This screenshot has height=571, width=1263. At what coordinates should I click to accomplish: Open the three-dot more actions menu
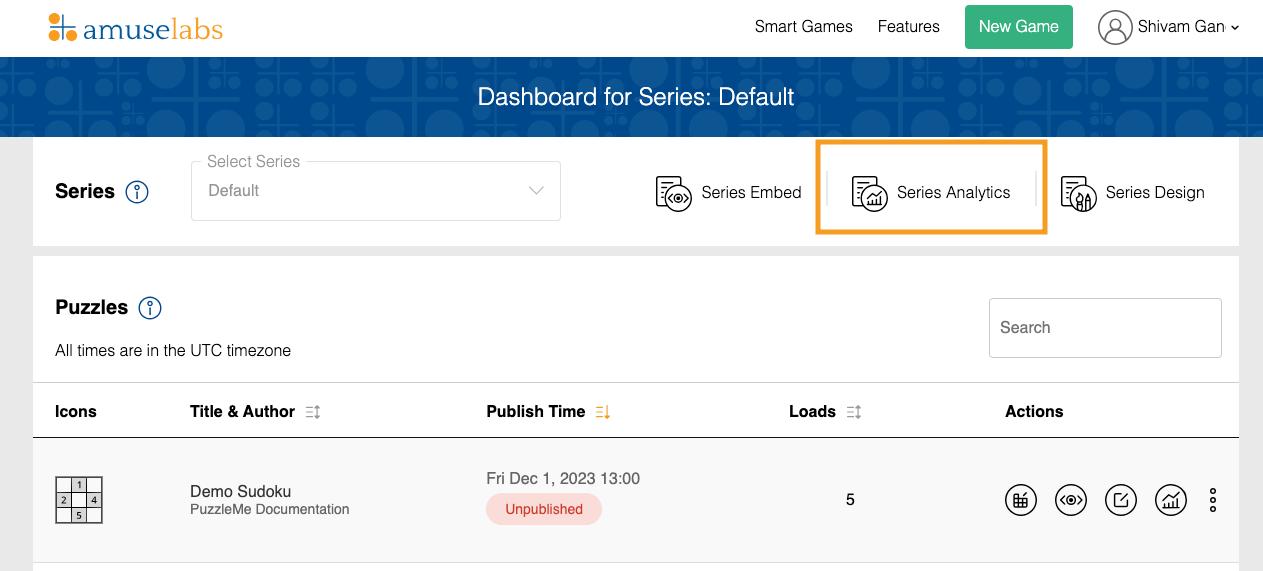click(1213, 500)
